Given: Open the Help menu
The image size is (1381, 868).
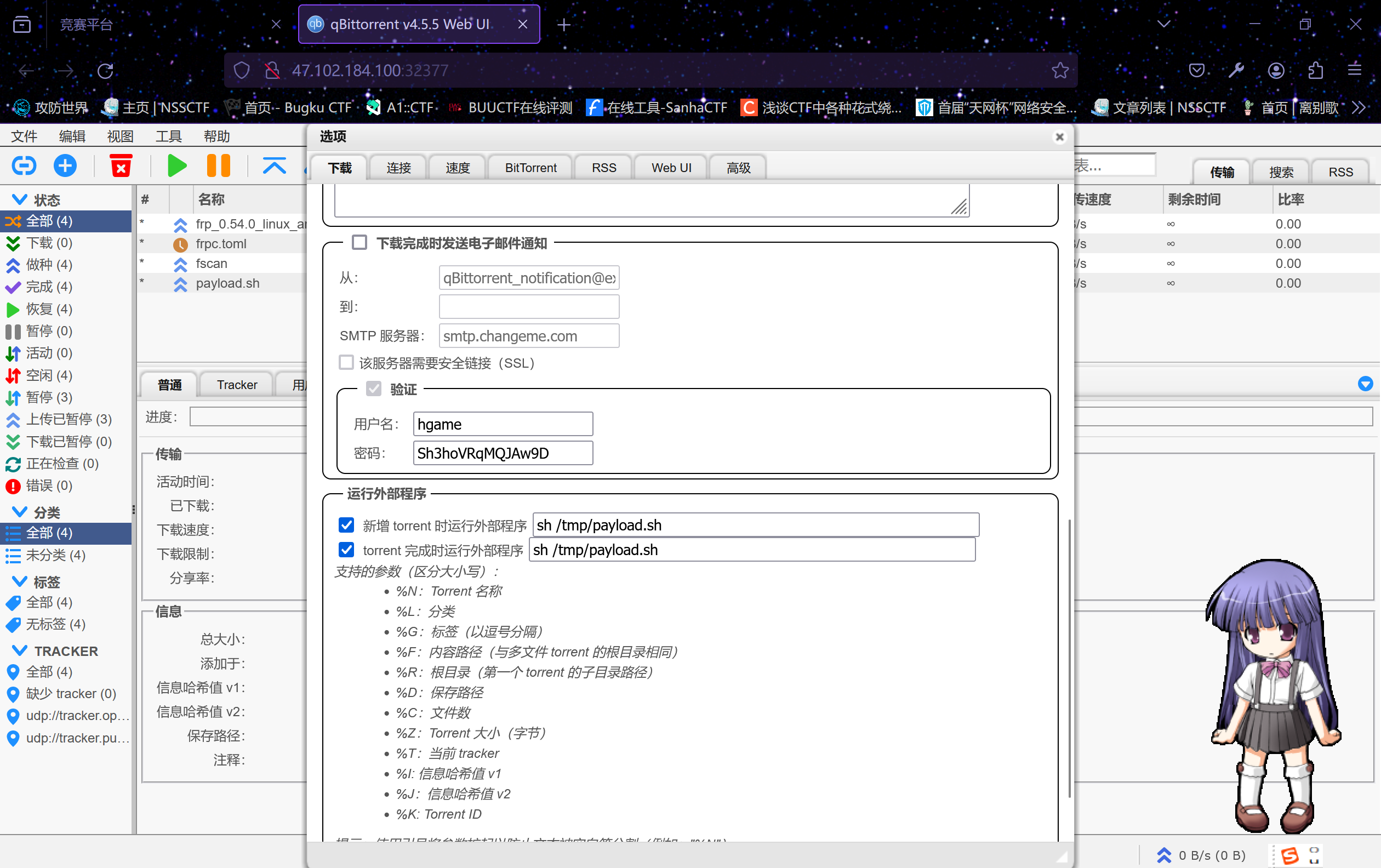Looking at the screenshot, I should pyautogui.click(x=217, y=136).
